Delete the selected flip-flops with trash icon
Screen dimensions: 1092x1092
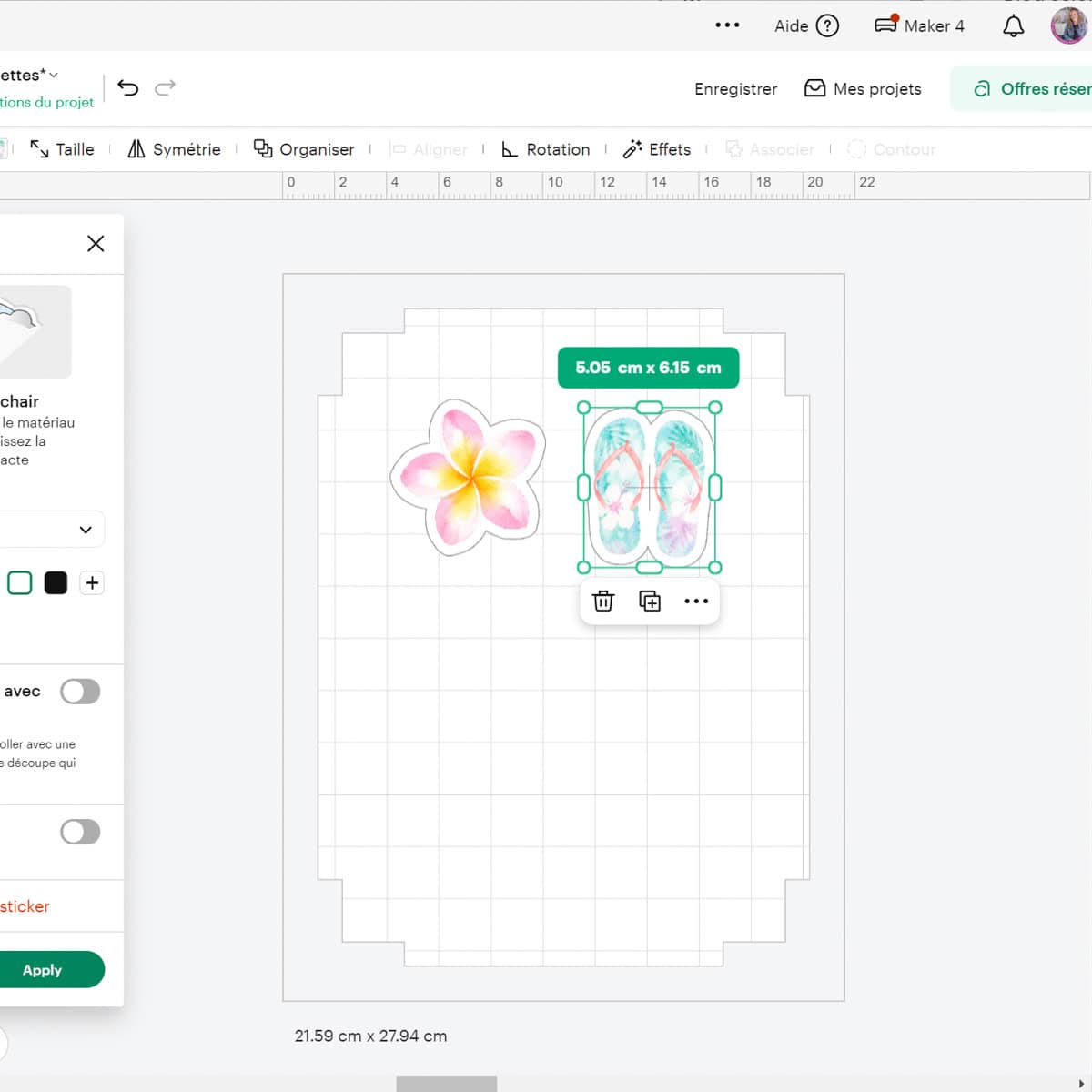tap(603, 601)
